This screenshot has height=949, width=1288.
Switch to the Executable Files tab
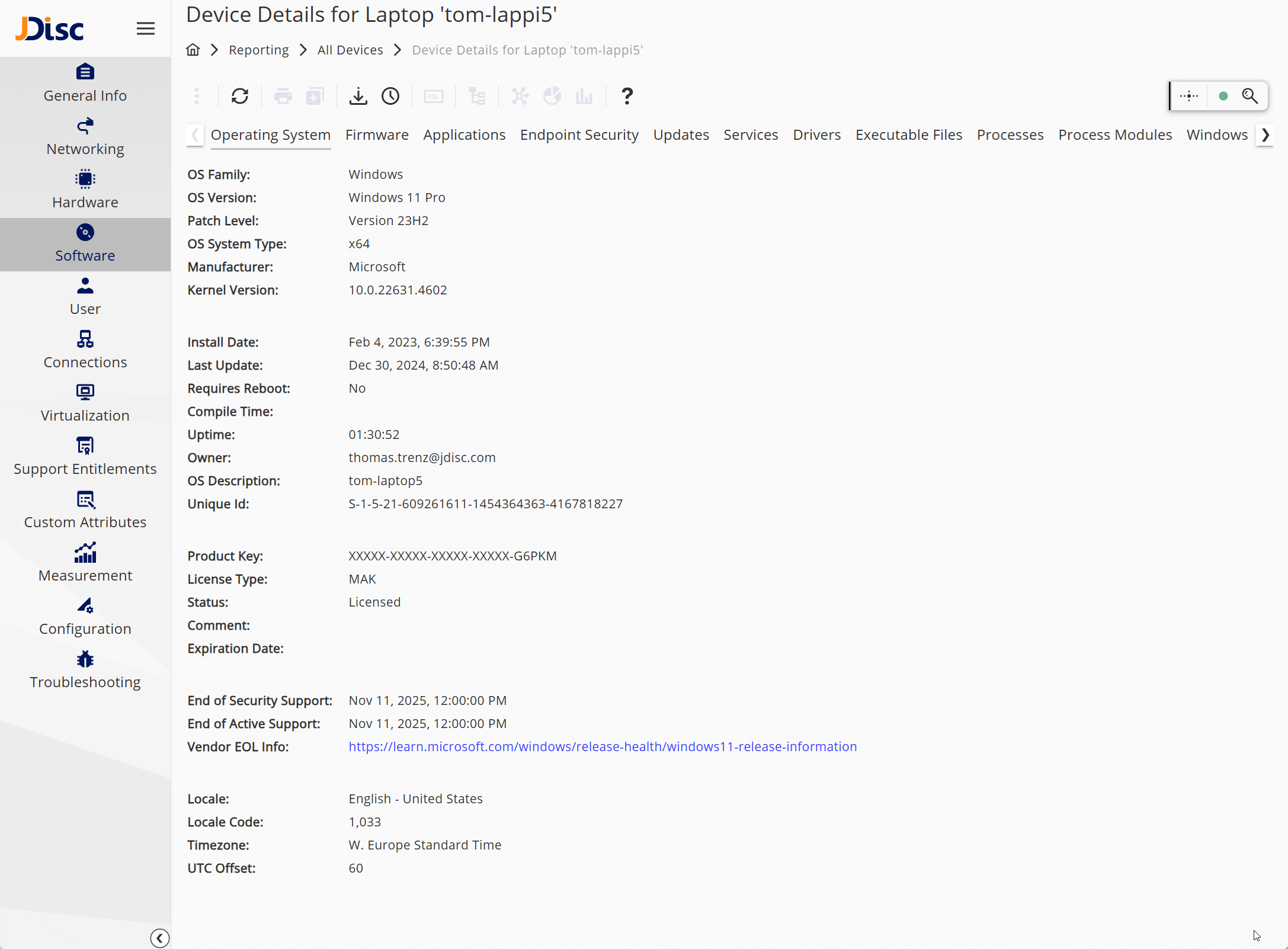pos(908,135)
